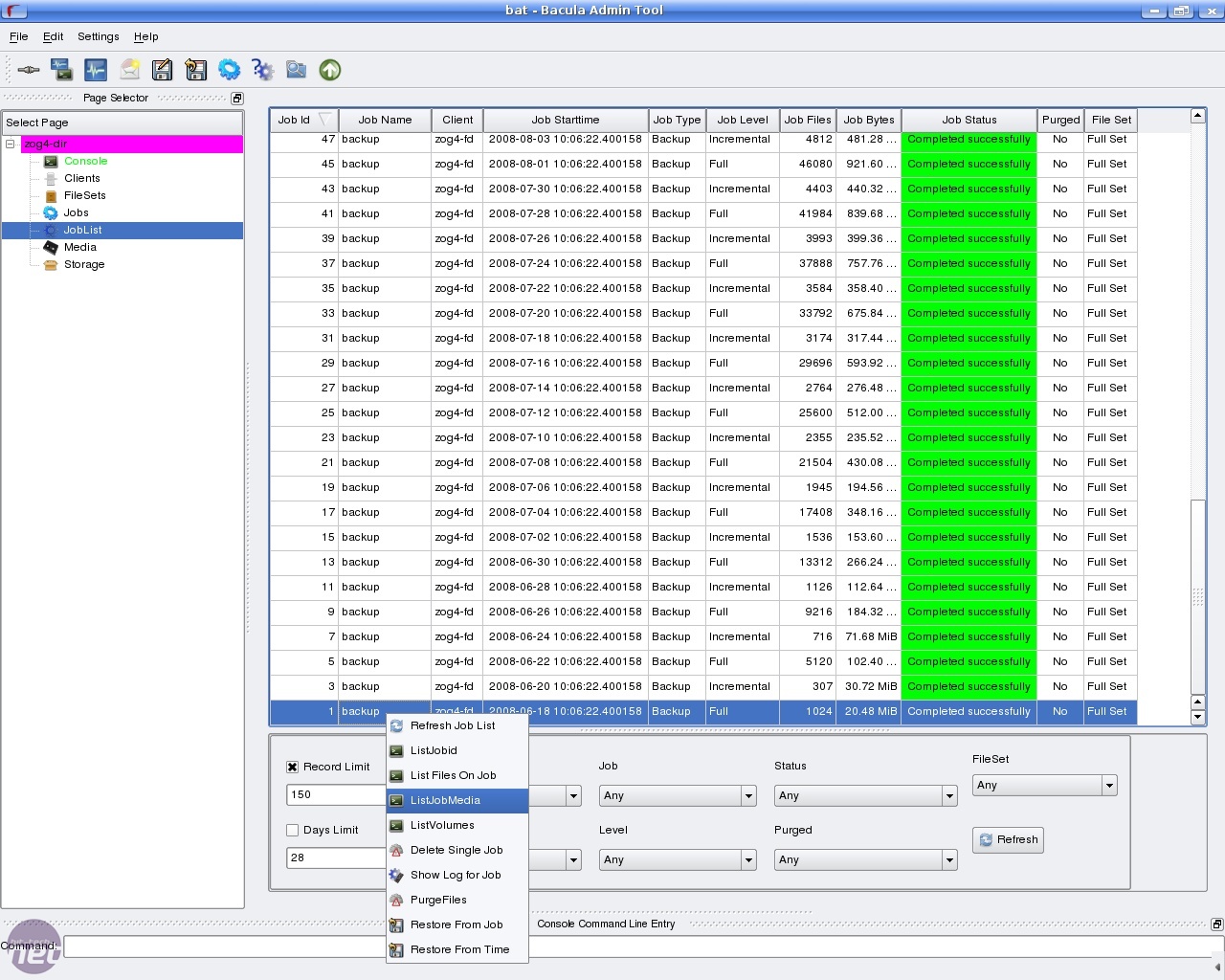Click the job table vertical scrollbar thumb
The width and height of the screenshot is (1225, 980).
[x=1197, y=596]
